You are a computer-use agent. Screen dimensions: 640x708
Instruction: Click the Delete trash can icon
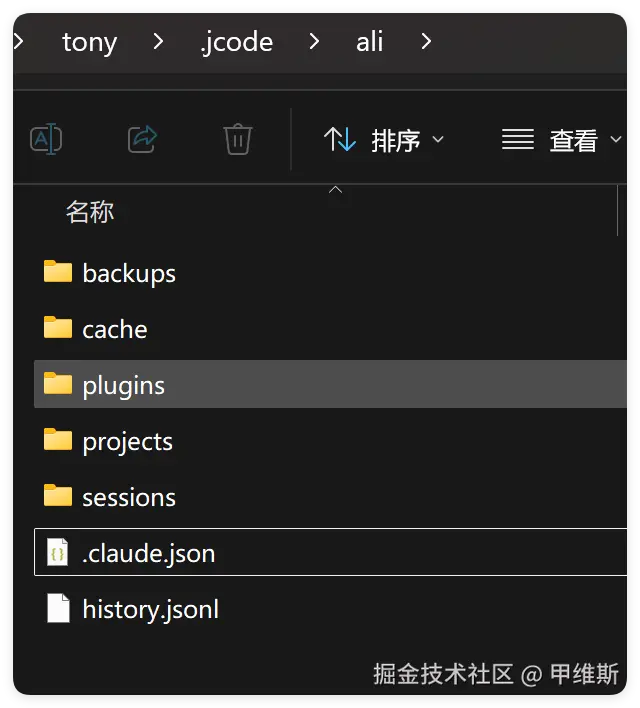tap(237, 139)
